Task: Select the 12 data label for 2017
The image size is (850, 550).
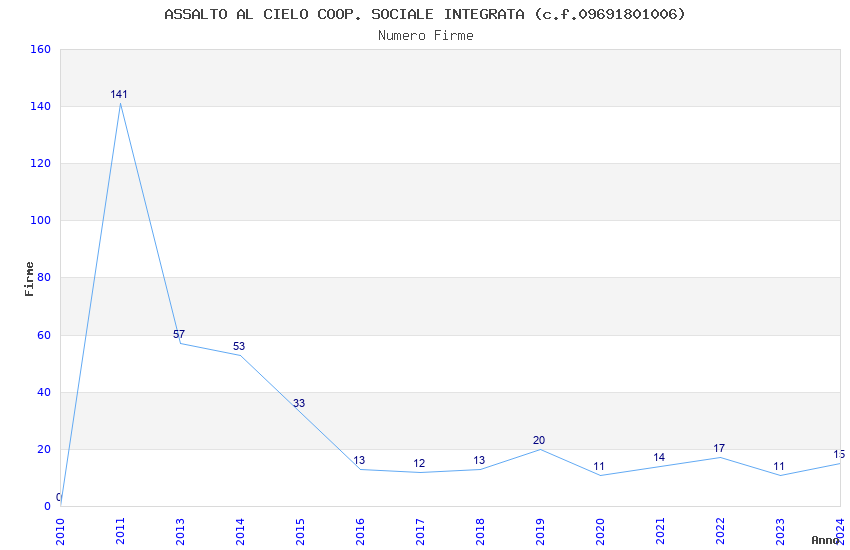Action: tap(419, 464)
